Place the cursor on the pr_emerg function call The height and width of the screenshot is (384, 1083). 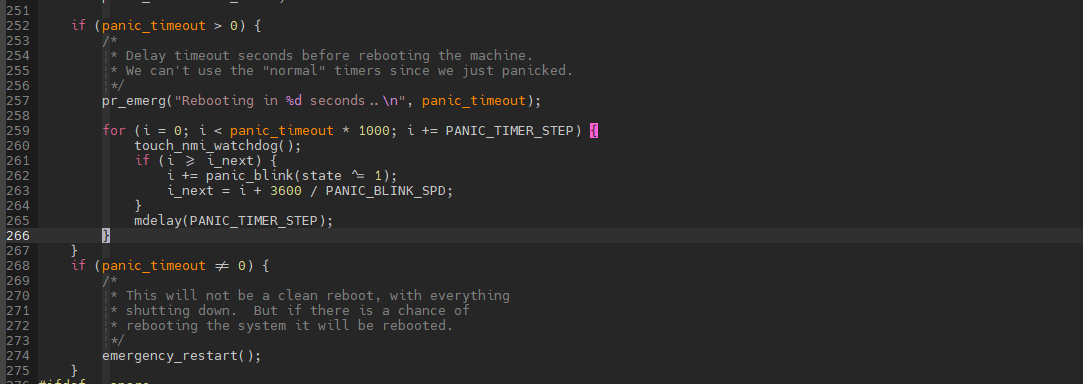click(x=135, y=101)
